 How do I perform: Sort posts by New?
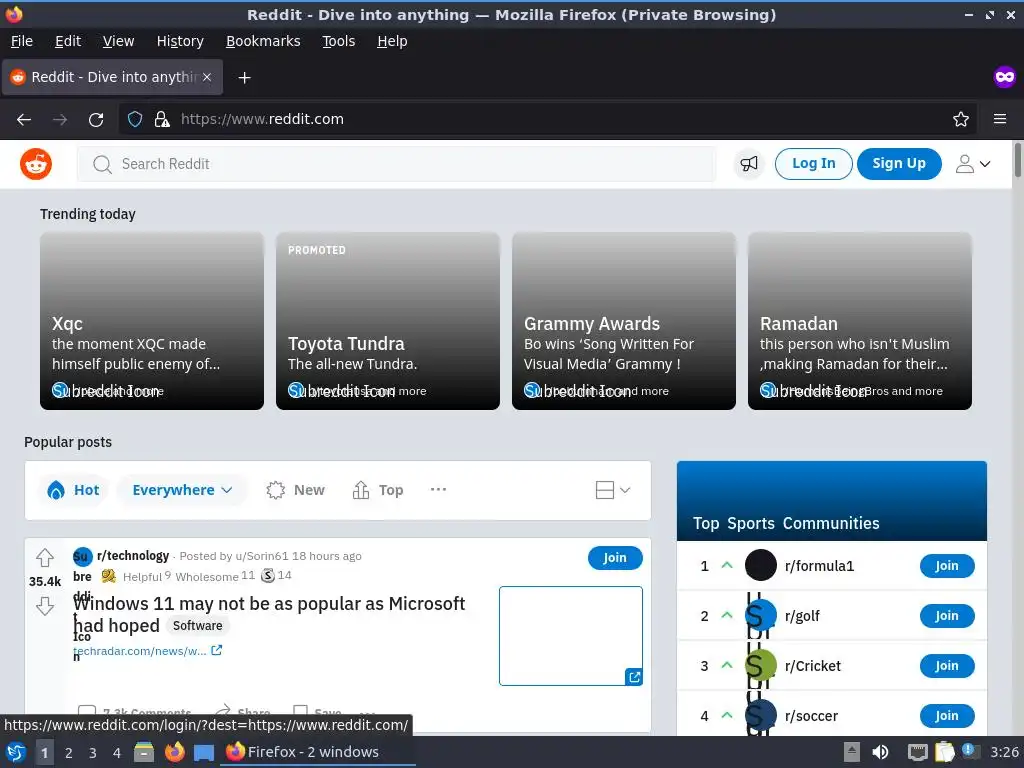tap(295, 490)
